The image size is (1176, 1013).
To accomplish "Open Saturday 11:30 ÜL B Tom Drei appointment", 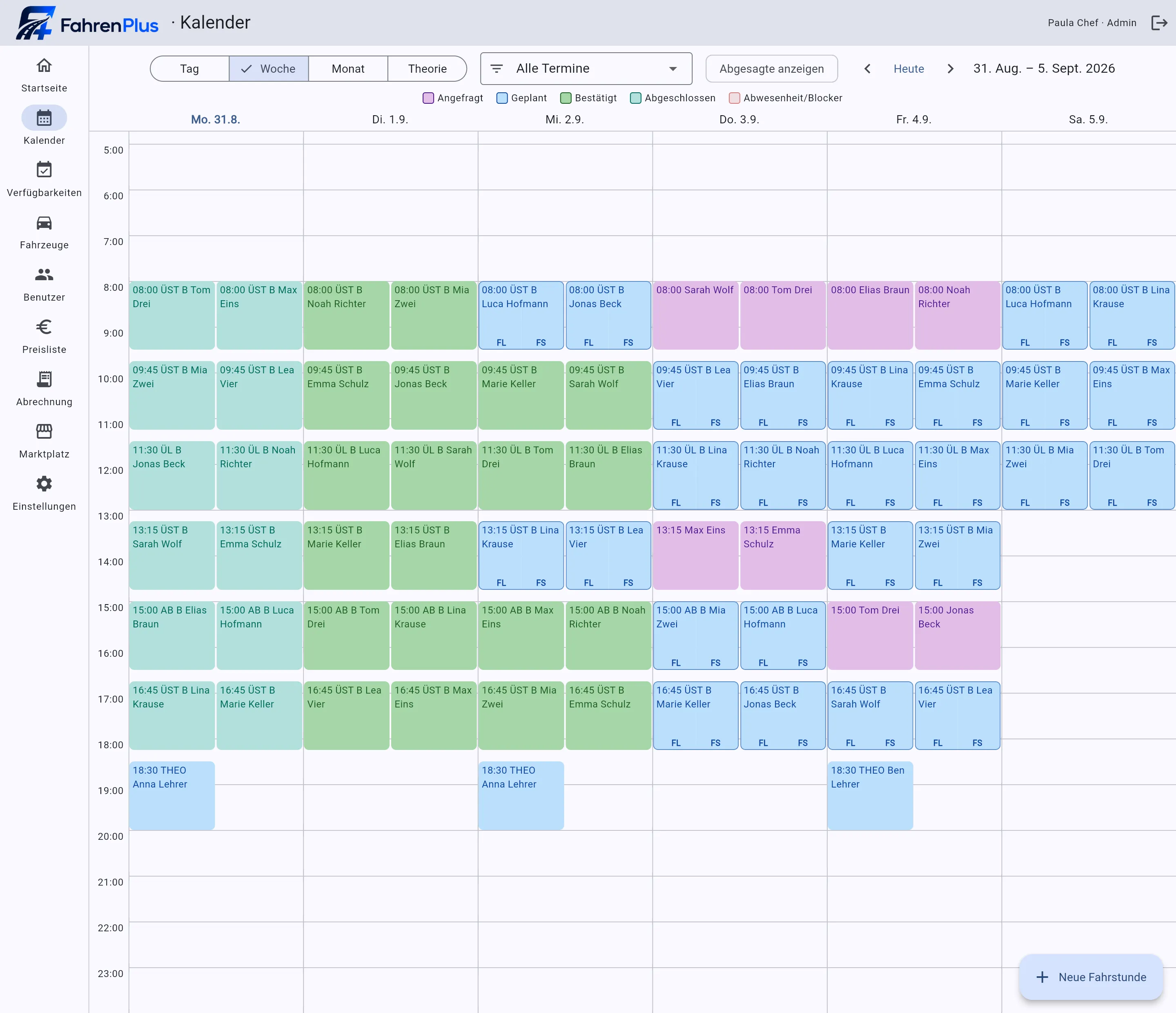I will click(1132, 475).
